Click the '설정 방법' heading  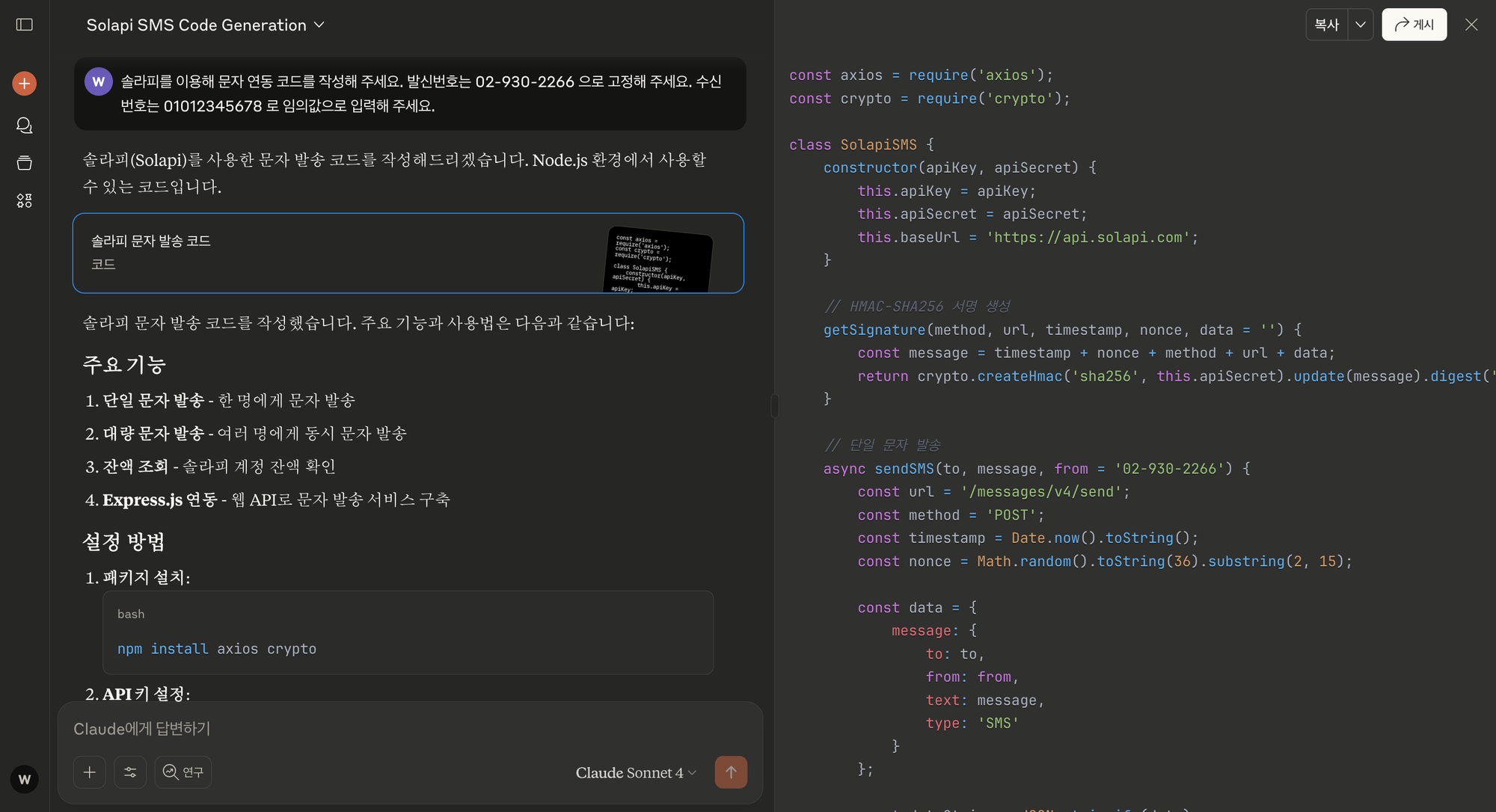pyautogui.click(x=123, y=542)
